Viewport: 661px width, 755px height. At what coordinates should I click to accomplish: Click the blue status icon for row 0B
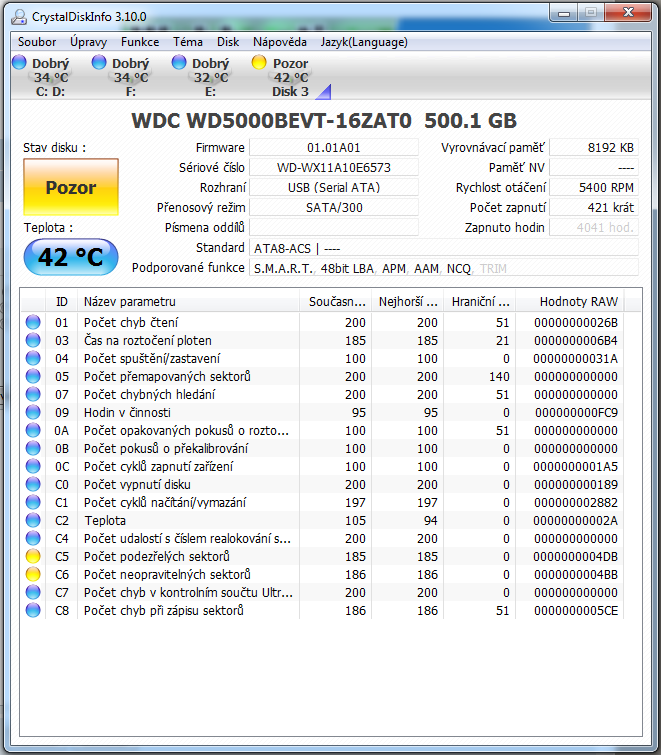33,448
